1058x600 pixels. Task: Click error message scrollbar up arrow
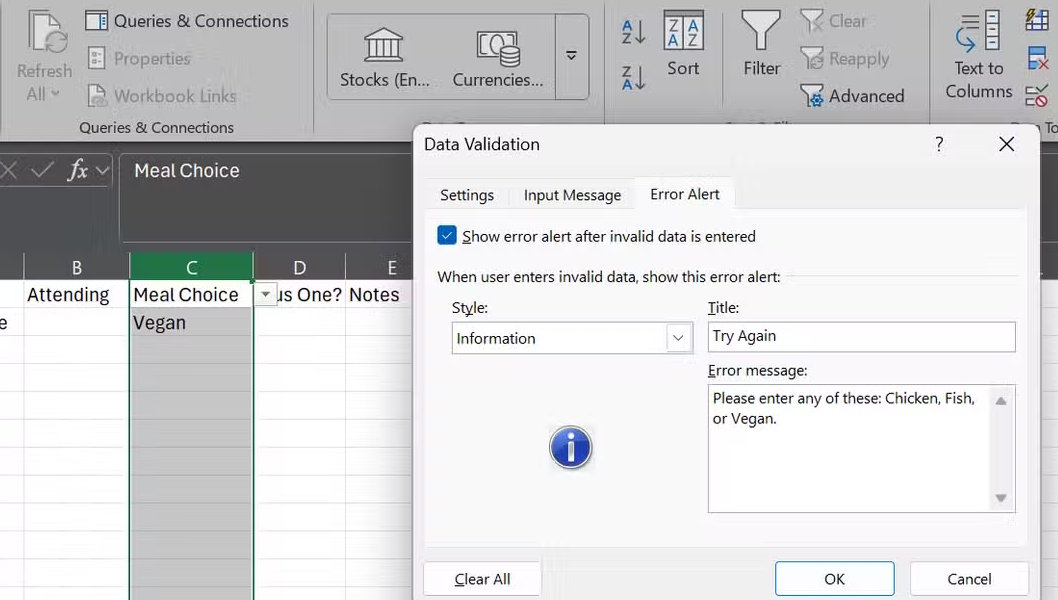[1001, 401]
